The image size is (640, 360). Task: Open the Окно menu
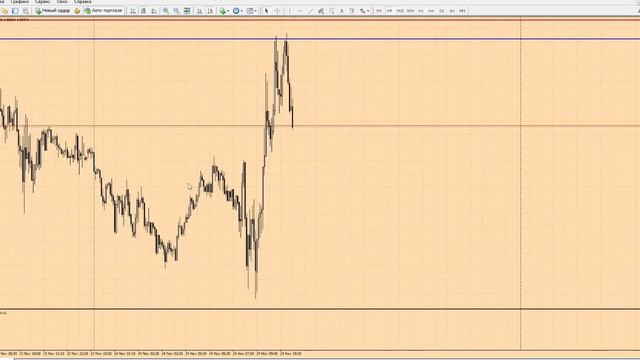coord(62,2)
